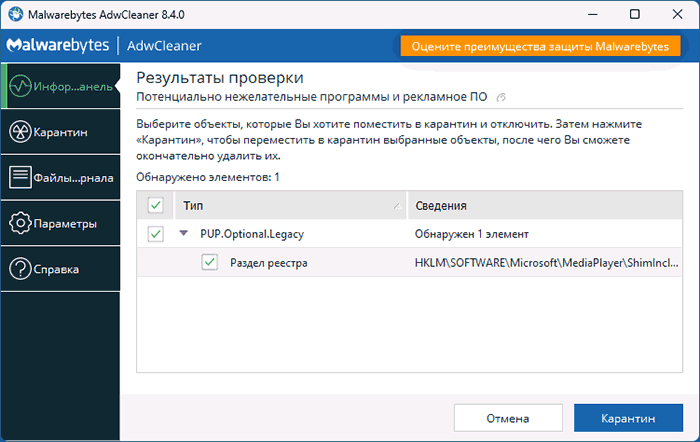The height and width of the screenshot is (442, 700).
Task: Collapse the PUP.Optional.Legacy group arrow
Action: point(183,233)
